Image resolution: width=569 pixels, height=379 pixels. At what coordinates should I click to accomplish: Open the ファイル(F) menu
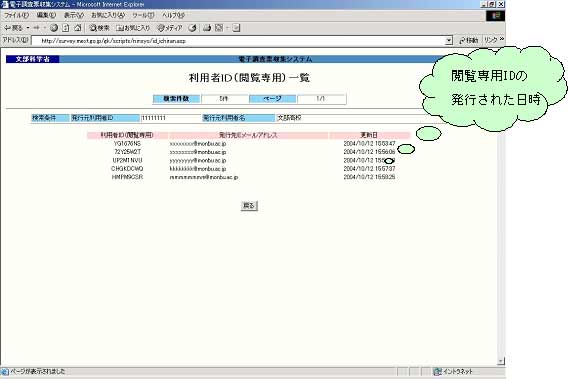point(16,15)
